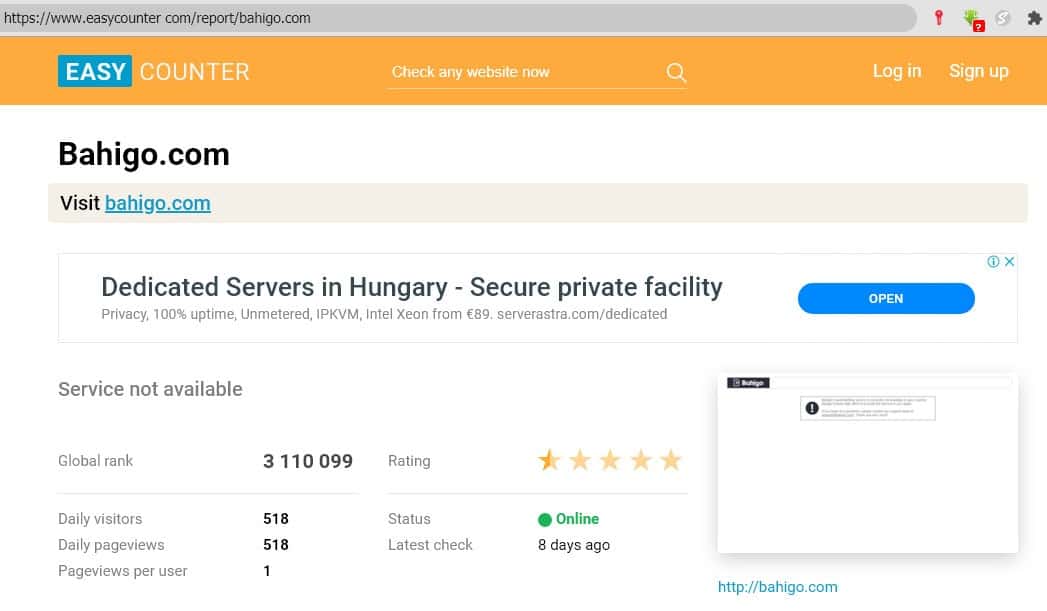
Task: Click the search magnifier icon
Action: (676, 72)
